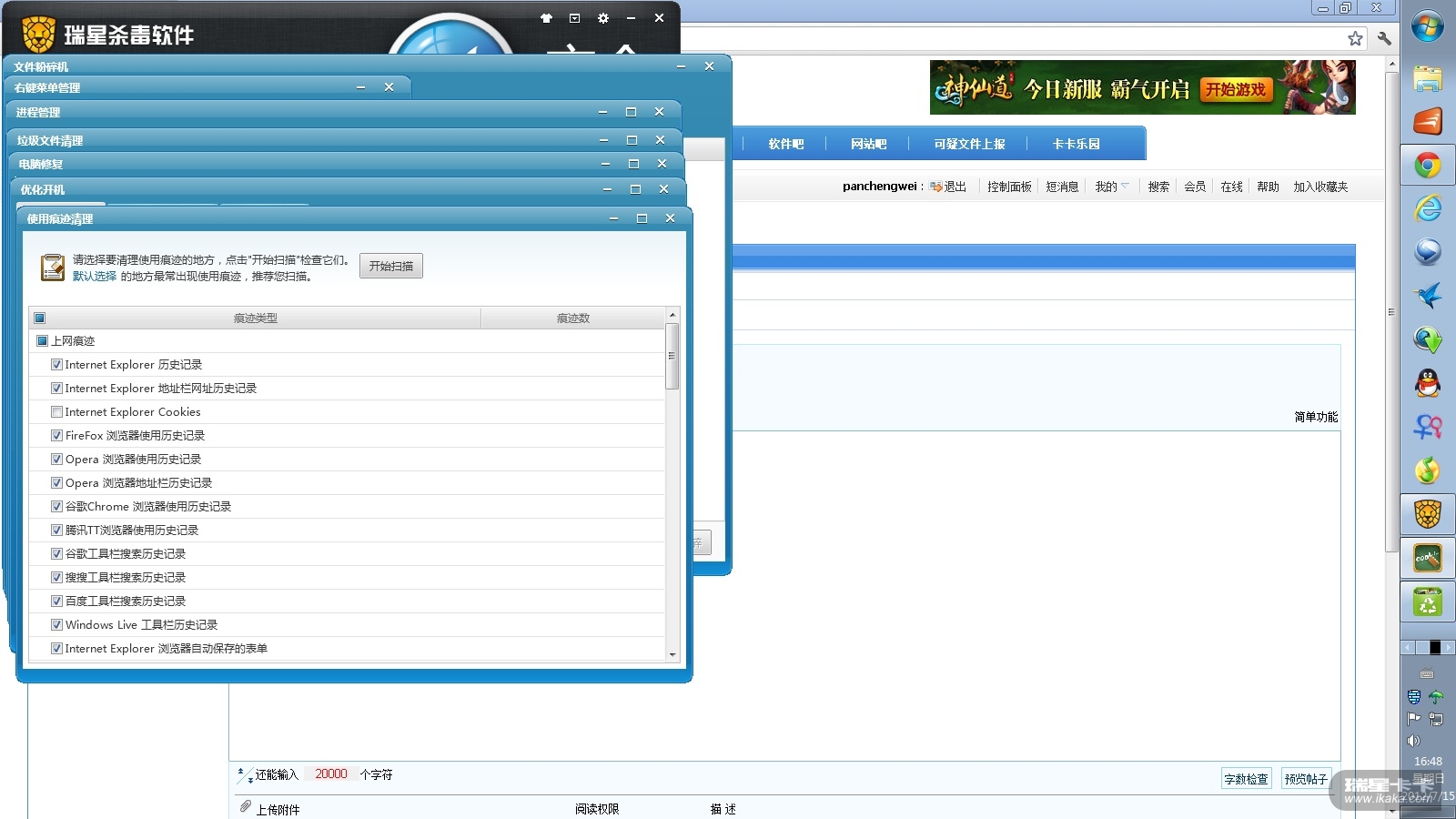Open the green music note player icon
The height and width of the screenshot is (819, 1456).
[x=1428, y=470]
